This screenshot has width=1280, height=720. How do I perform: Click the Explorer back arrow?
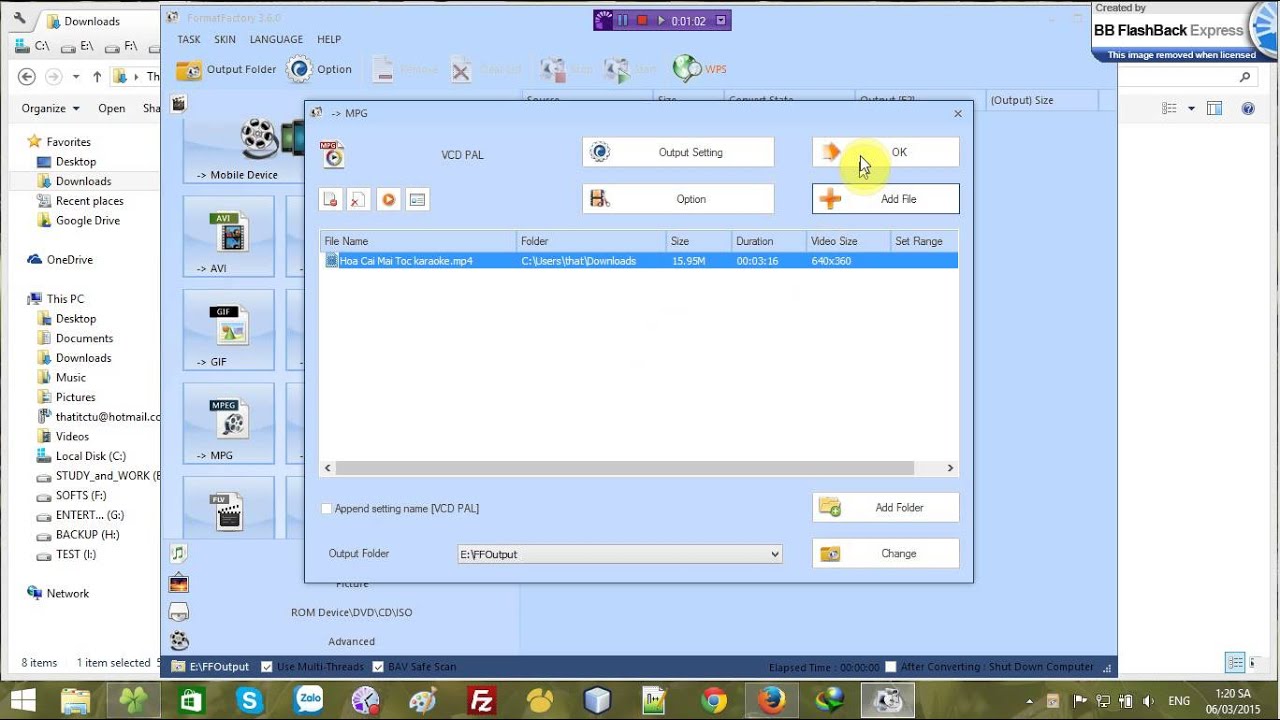pyautogui.click(x=27, y=76)
